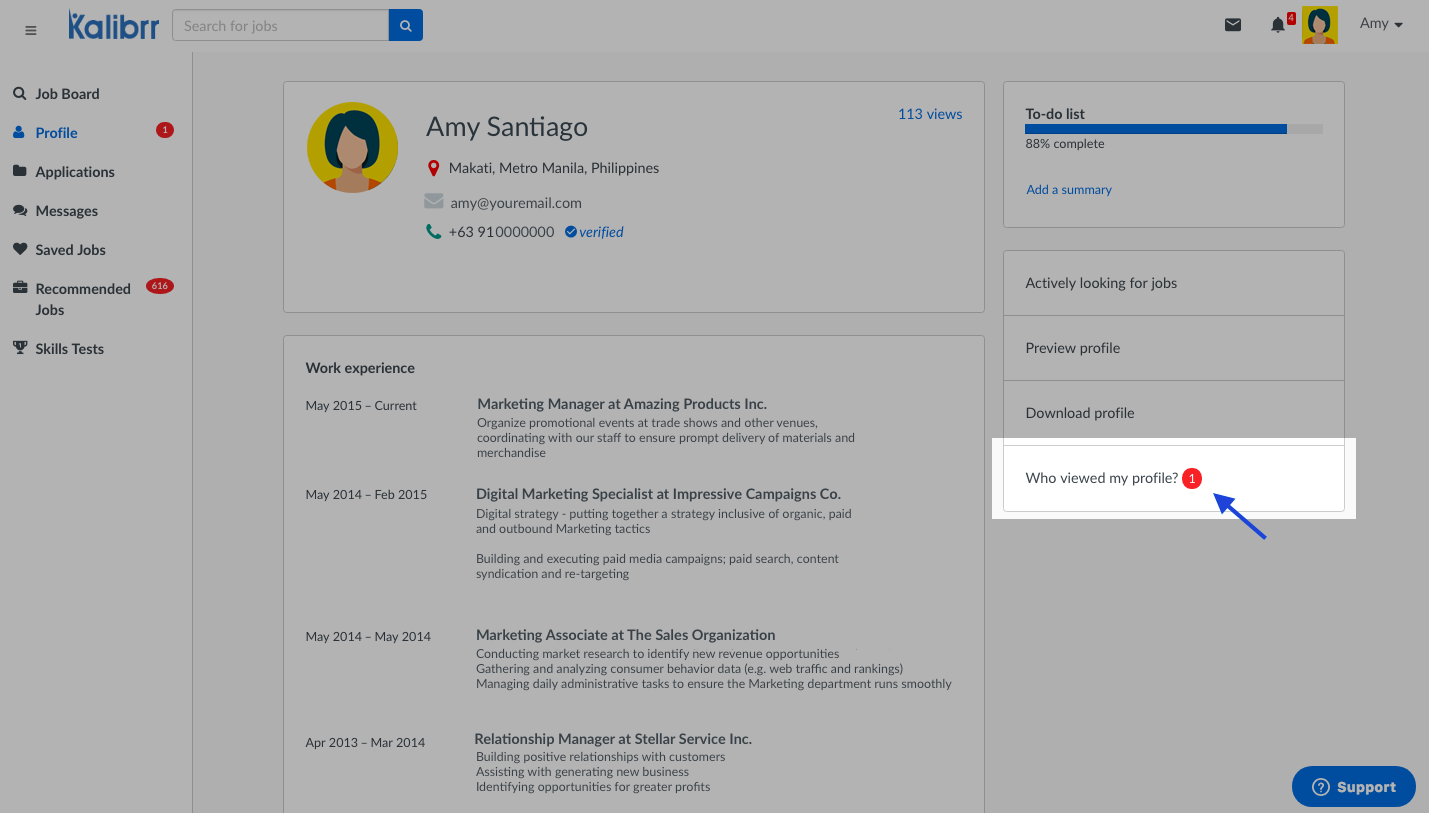
Task: Click the 113 views link
Action: click(x=929, y=114)
